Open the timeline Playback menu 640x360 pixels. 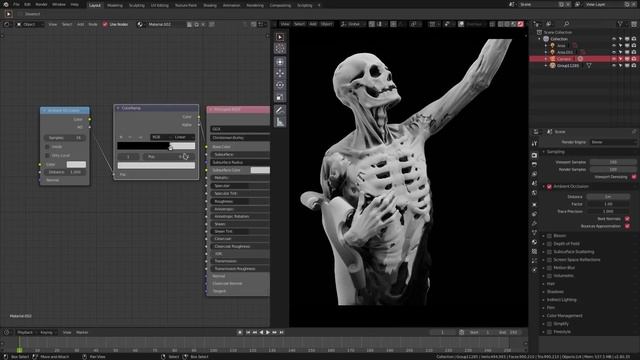point(25,333)
